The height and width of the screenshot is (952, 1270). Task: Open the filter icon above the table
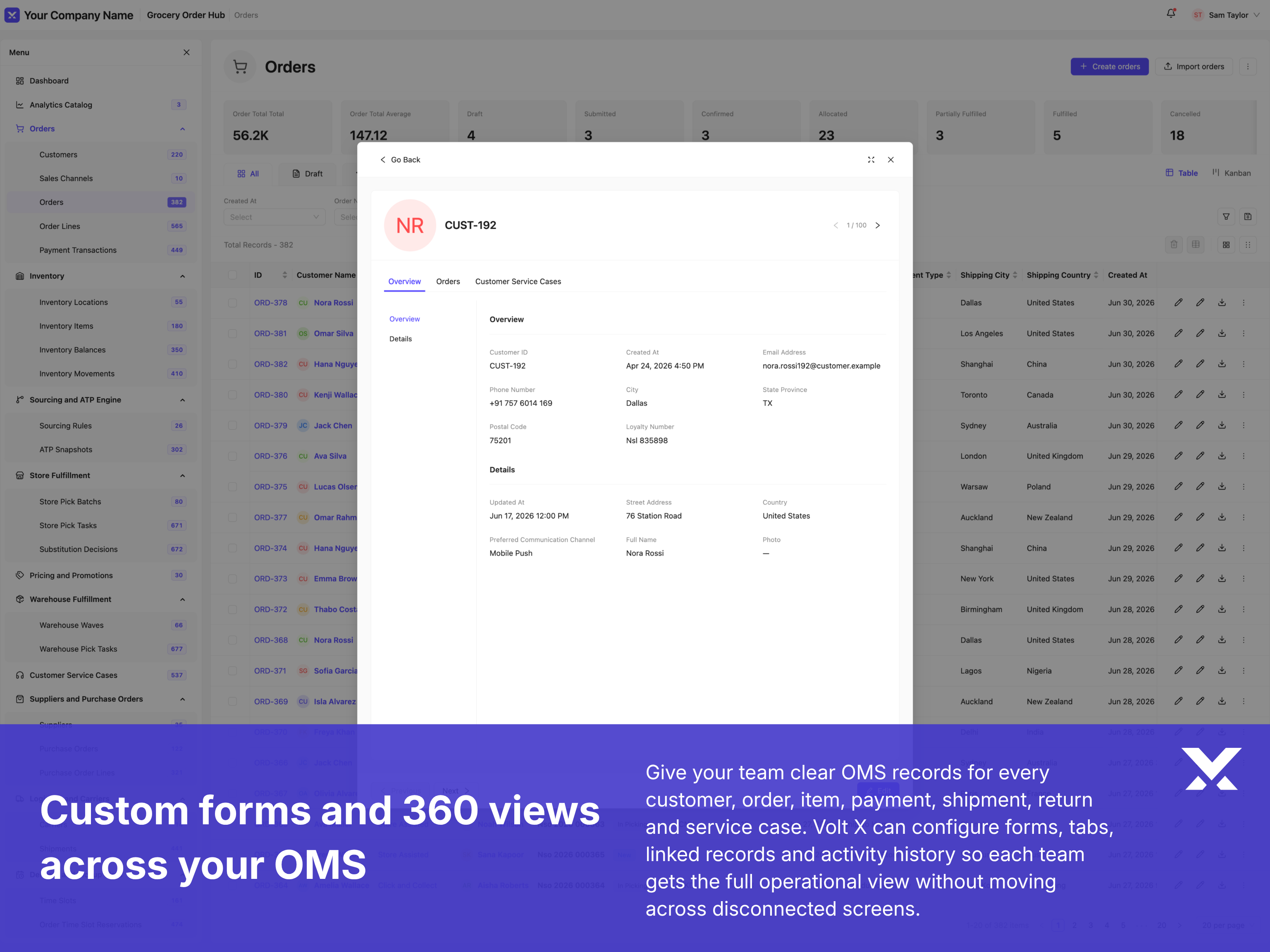pyautogui.click(x=1226, y=217)
